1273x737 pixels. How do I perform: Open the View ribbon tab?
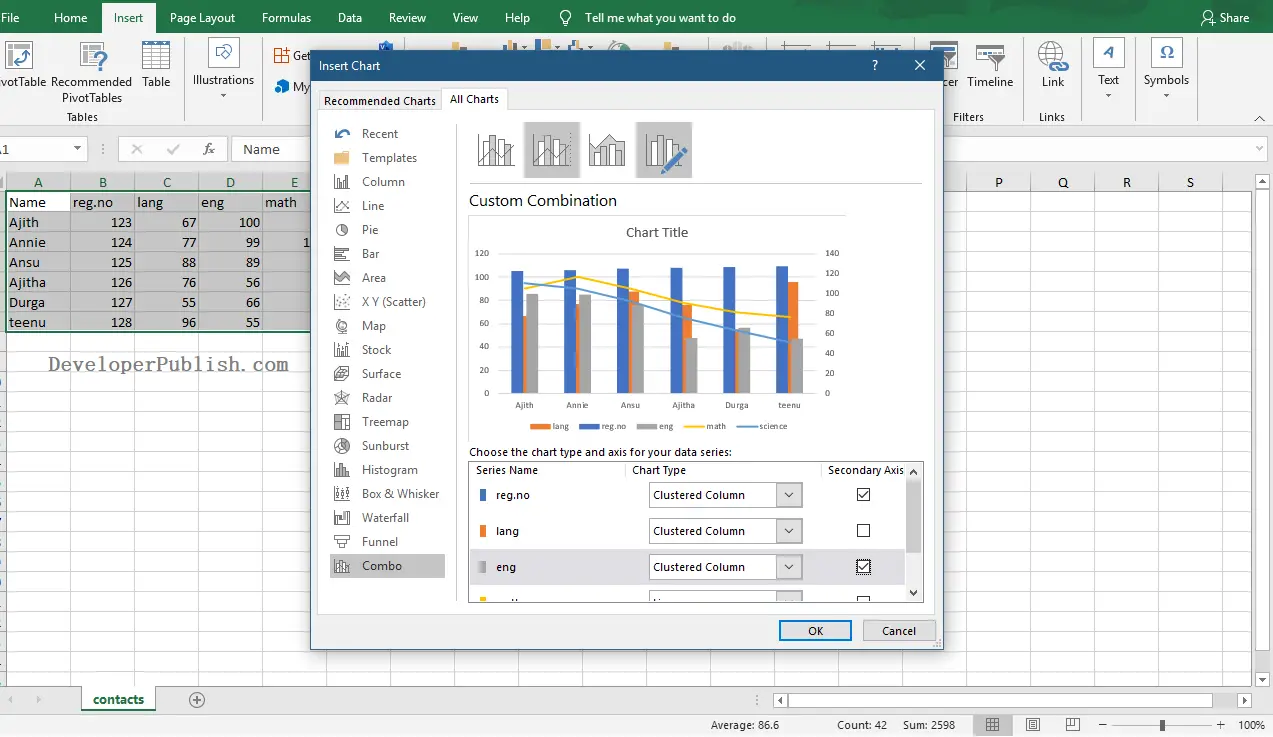[x=465, y=18]
